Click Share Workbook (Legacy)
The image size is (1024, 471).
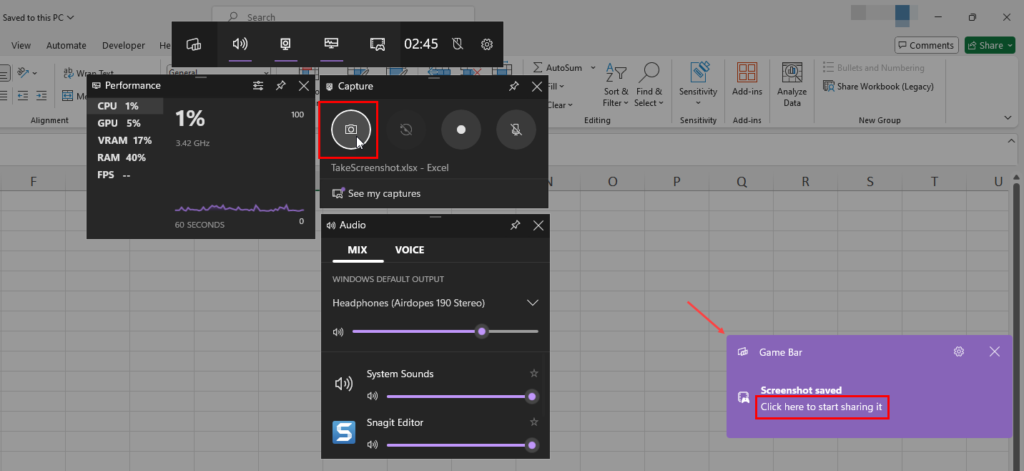[878, 86]
